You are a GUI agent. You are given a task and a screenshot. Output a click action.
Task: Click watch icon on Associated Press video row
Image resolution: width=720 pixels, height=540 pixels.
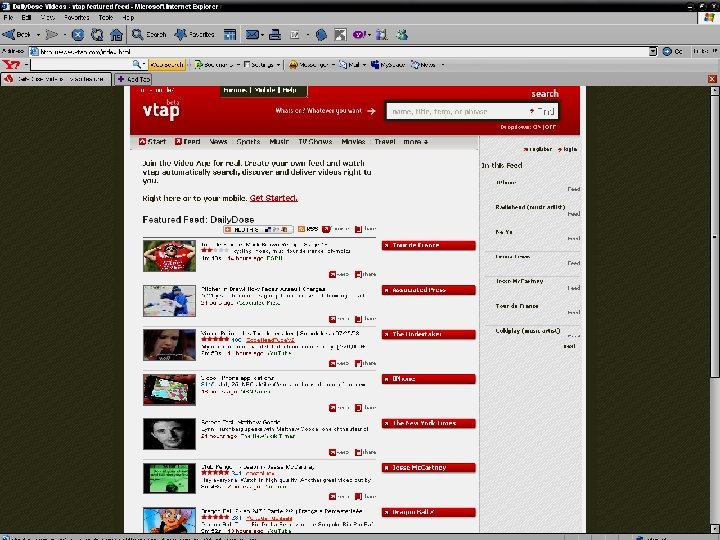332,319
